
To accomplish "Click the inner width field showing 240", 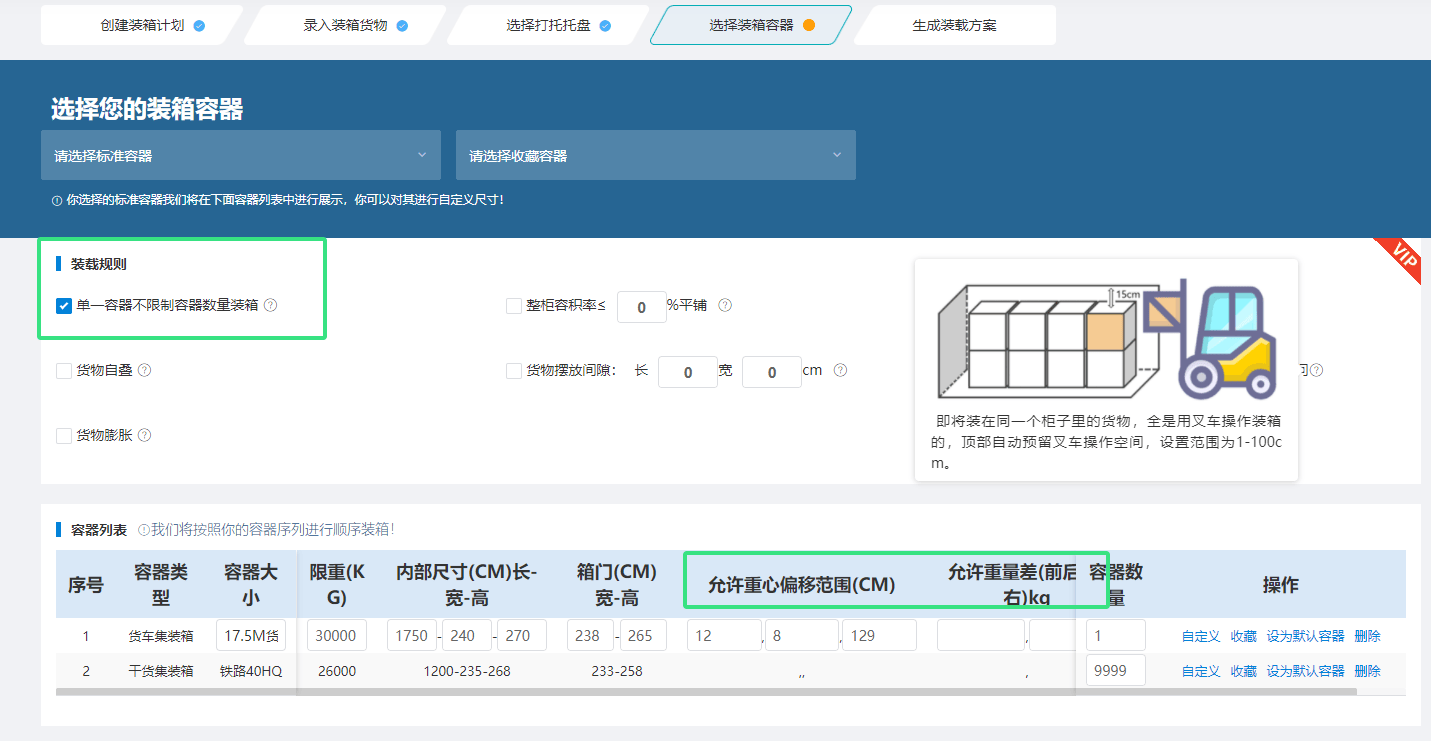I will coord(467,635).
